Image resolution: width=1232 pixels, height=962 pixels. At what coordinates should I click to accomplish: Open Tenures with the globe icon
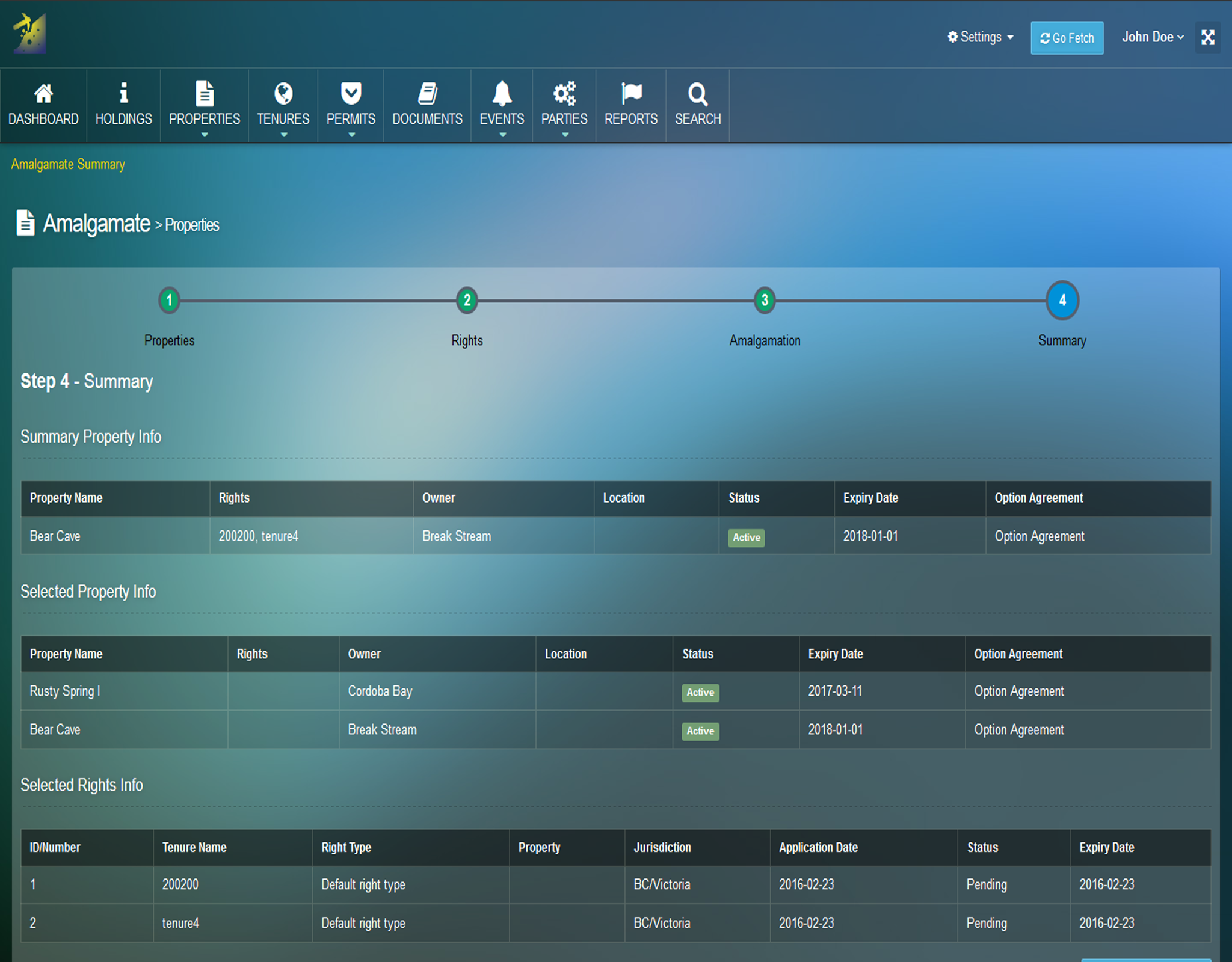coord(283,93)
